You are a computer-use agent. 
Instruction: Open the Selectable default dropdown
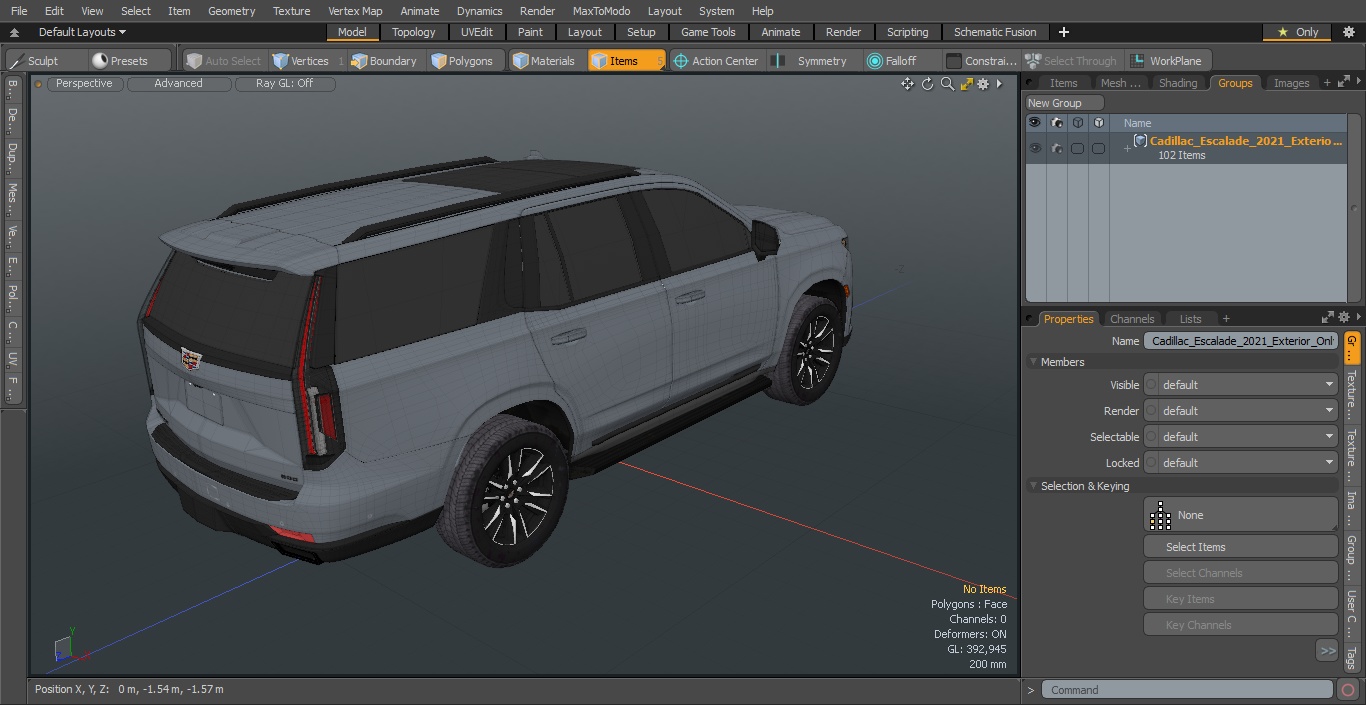click(x=1247, y=437)
